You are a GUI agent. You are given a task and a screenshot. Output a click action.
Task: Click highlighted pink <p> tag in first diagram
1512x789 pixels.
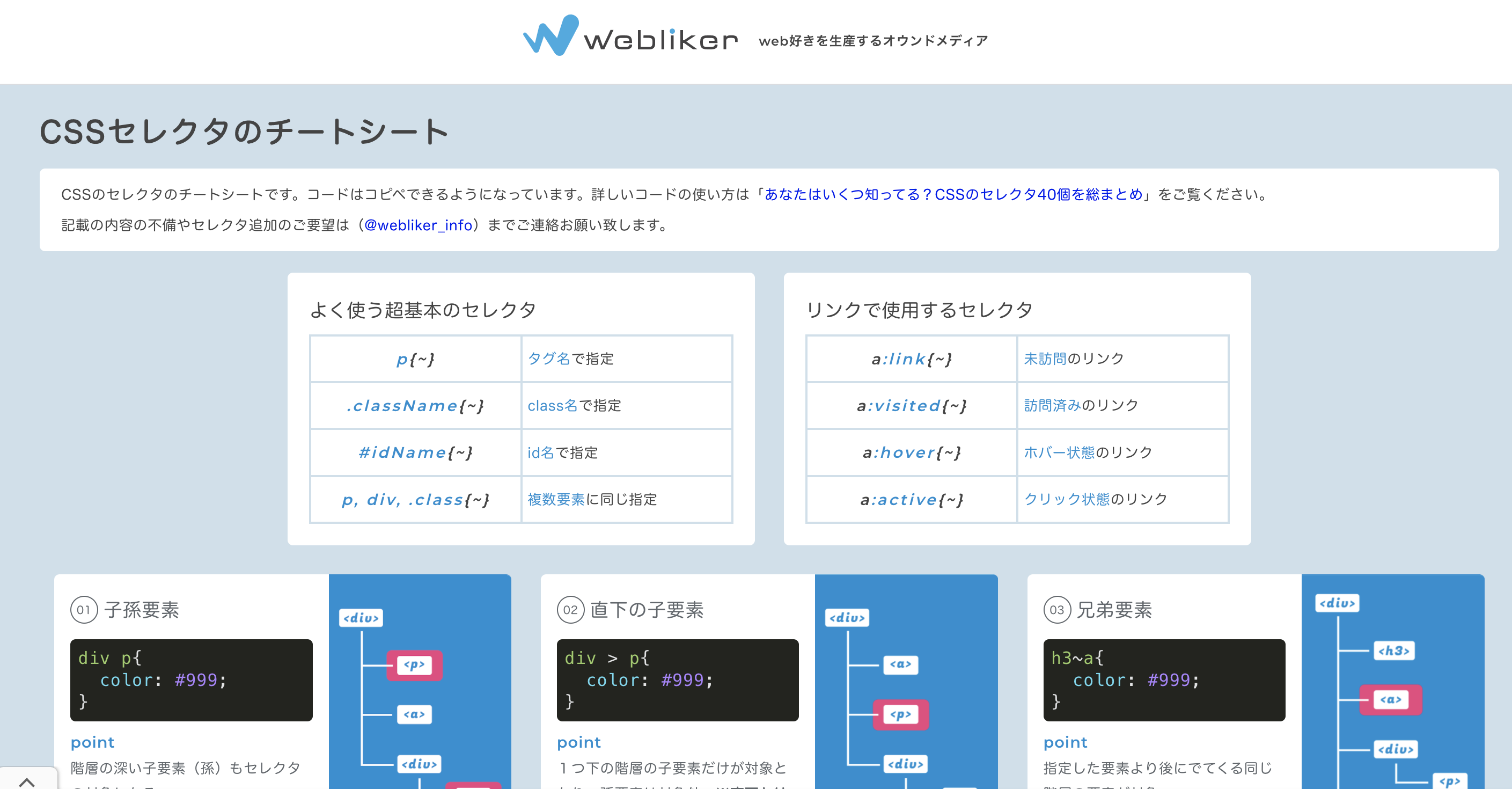414,665
